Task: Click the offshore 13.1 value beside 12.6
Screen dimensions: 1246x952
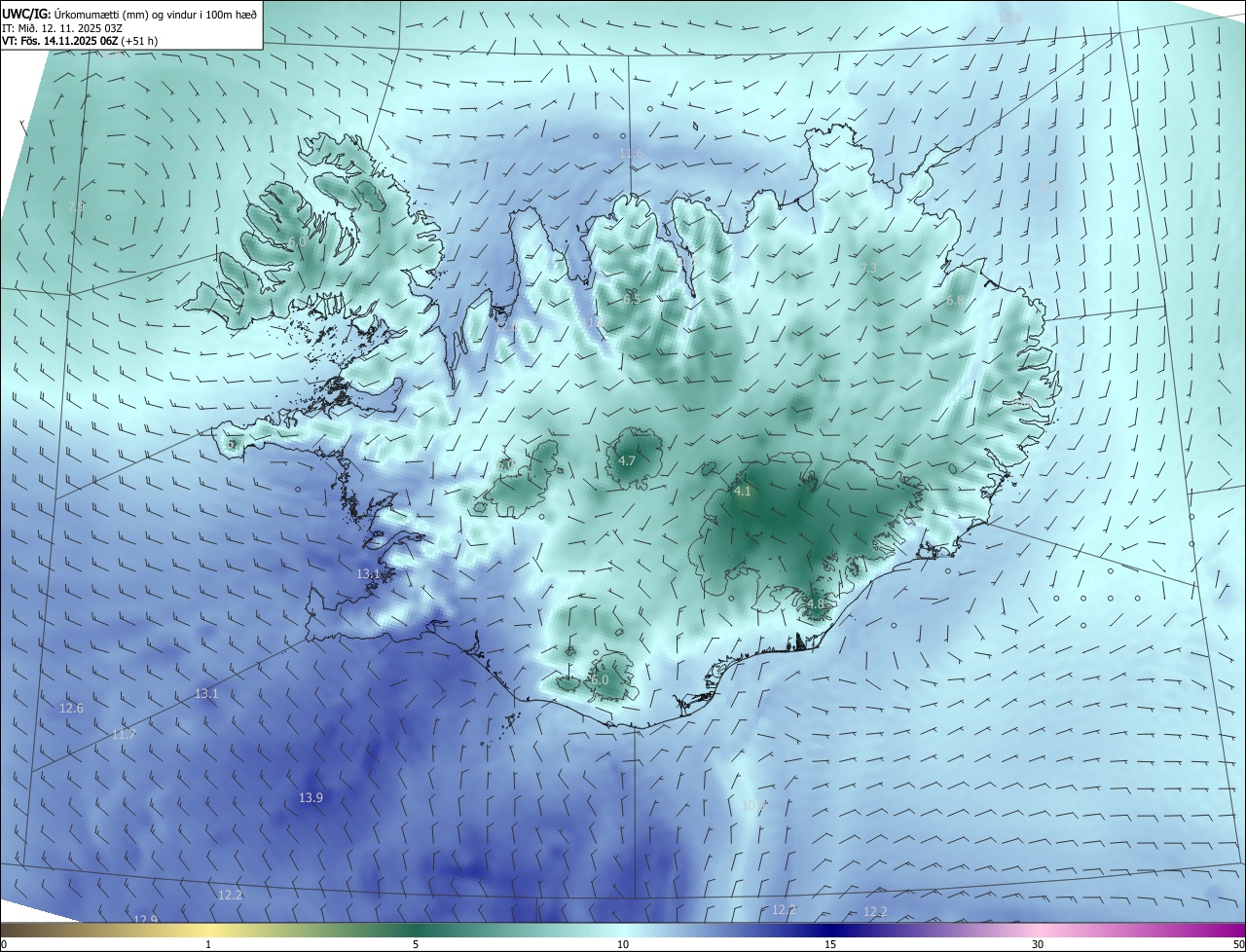Action: [x=206, y=694]
